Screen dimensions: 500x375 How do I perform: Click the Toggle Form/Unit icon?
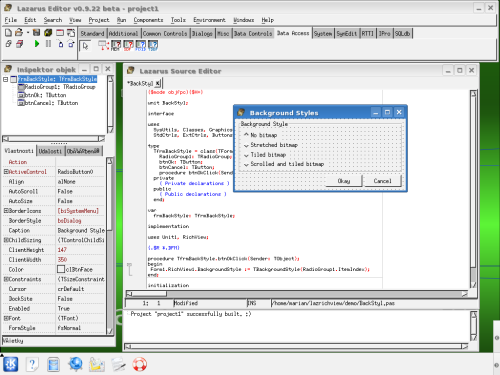(71, 33)
